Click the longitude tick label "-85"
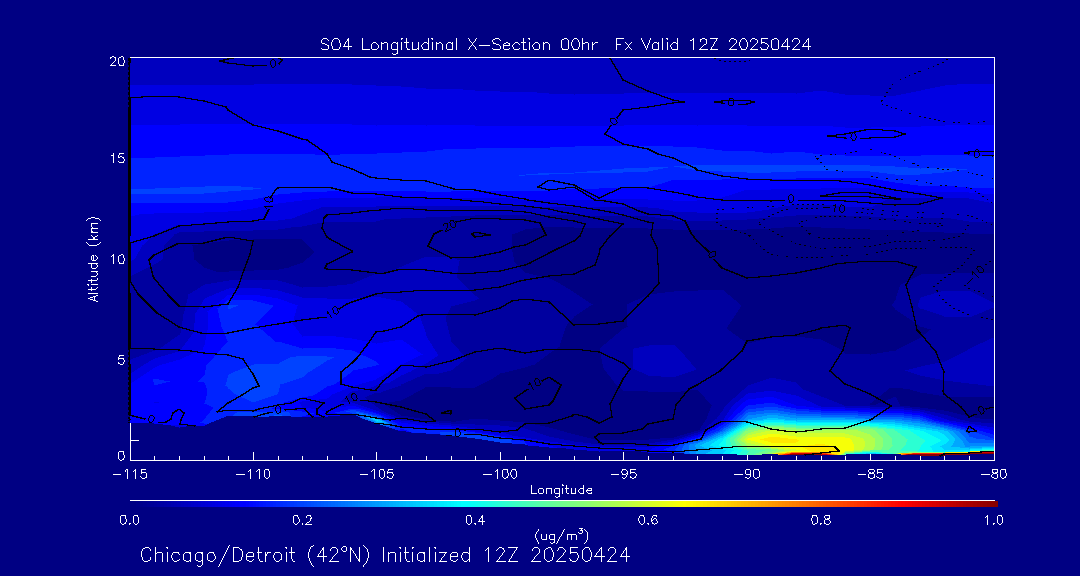 (x=871, y=476)
